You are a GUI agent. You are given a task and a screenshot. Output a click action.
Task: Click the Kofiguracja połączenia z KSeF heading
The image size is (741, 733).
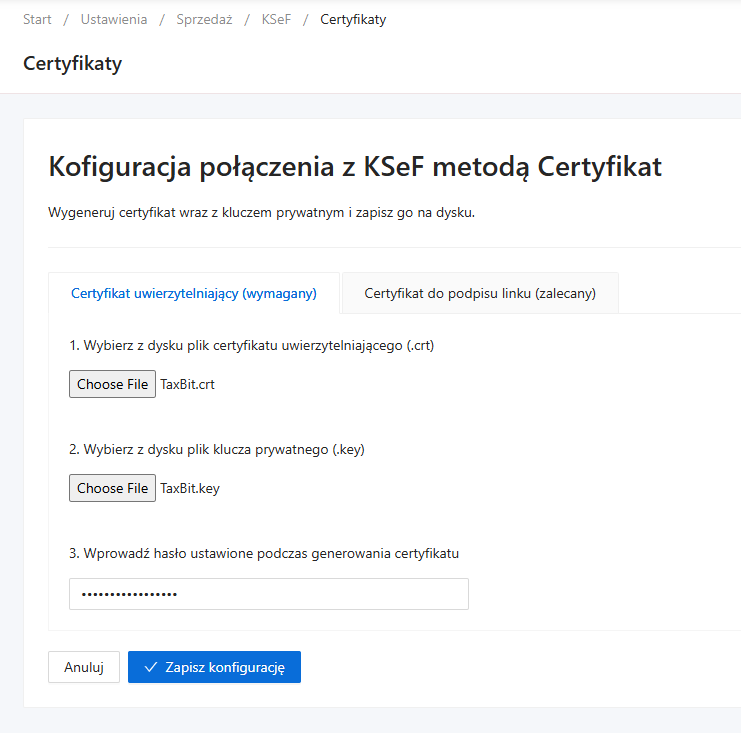pyautogui.click(x=355, y=166)
